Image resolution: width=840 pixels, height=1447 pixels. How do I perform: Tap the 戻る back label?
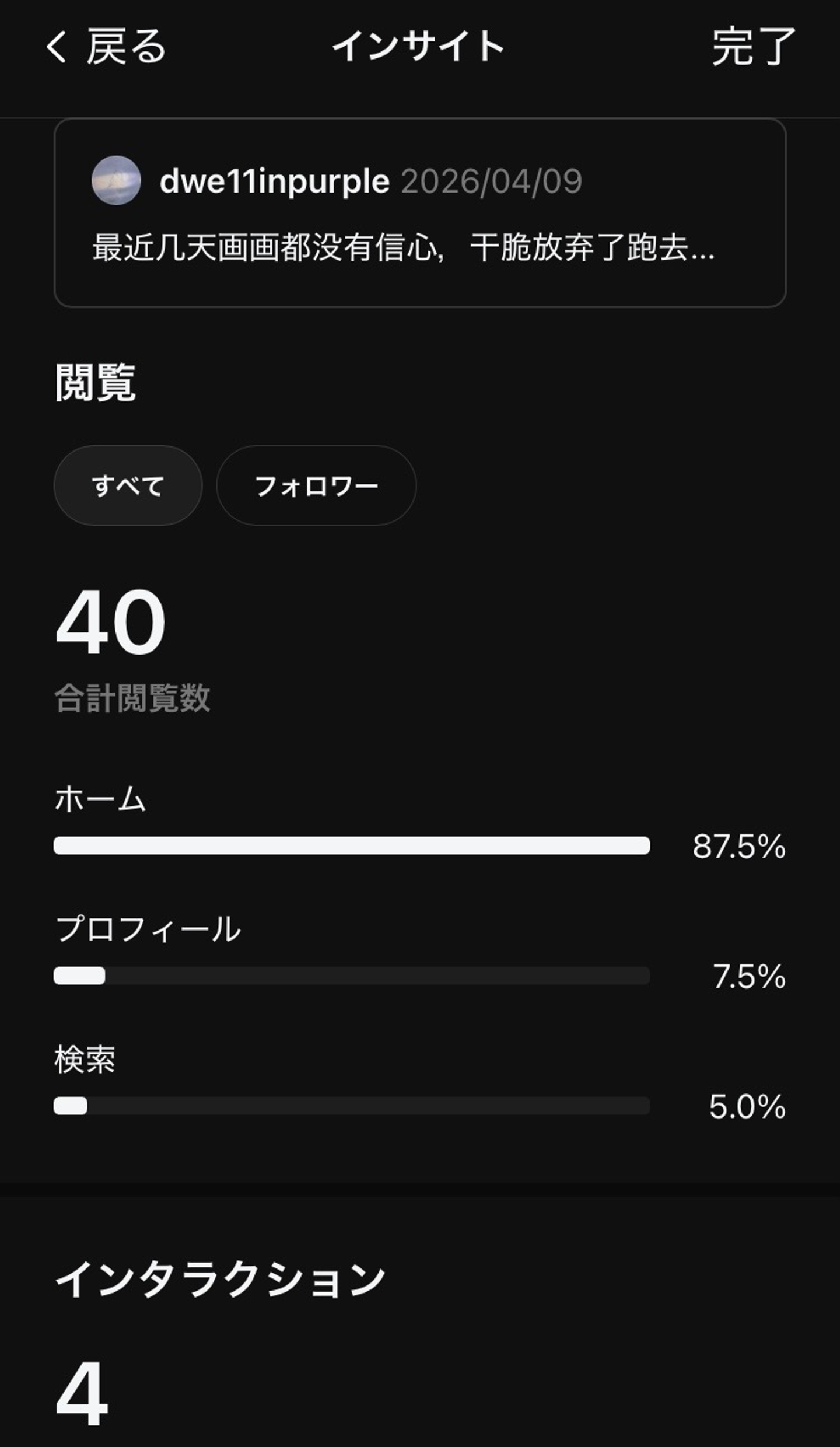(127, 47)
